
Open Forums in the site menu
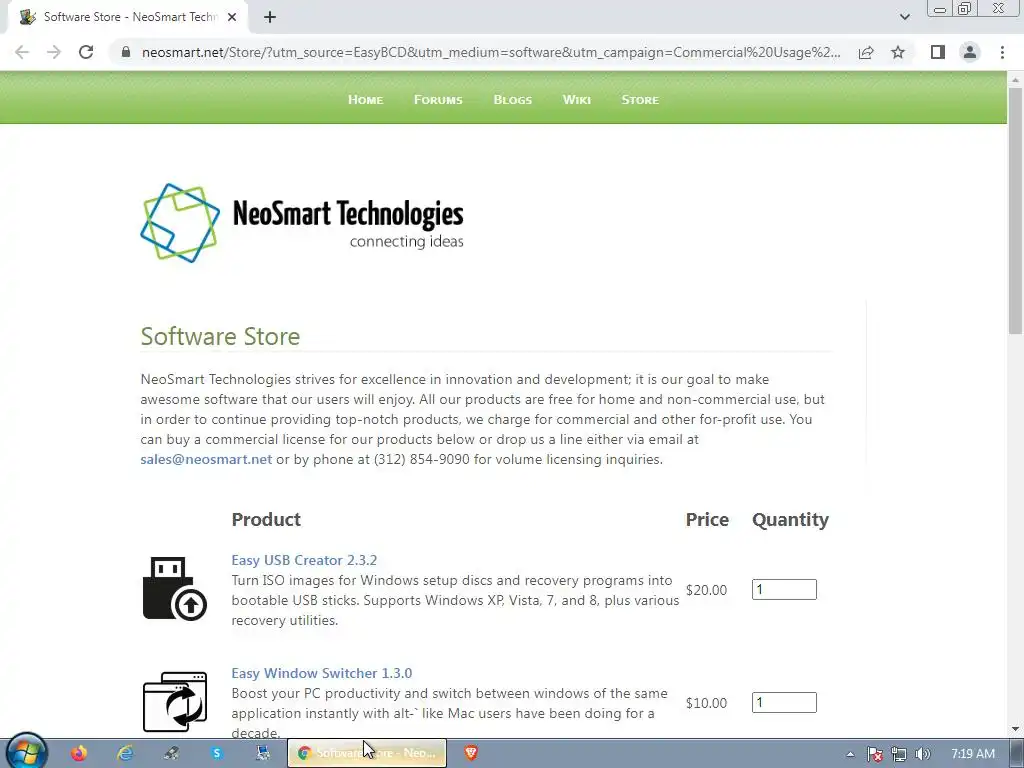438,100
